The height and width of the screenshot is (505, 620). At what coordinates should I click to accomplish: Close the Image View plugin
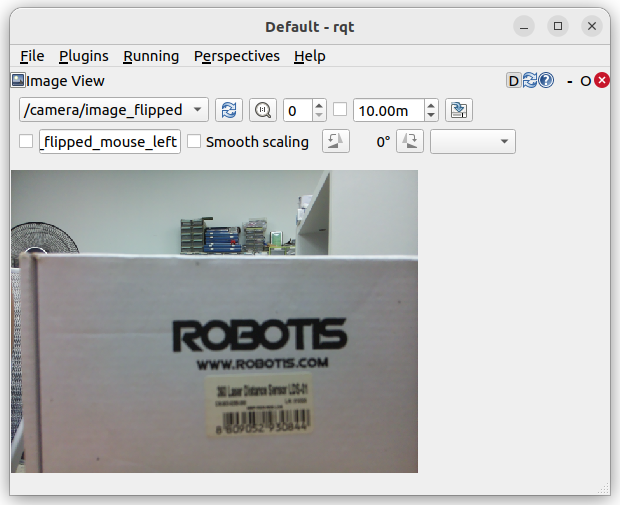(602, 80)
